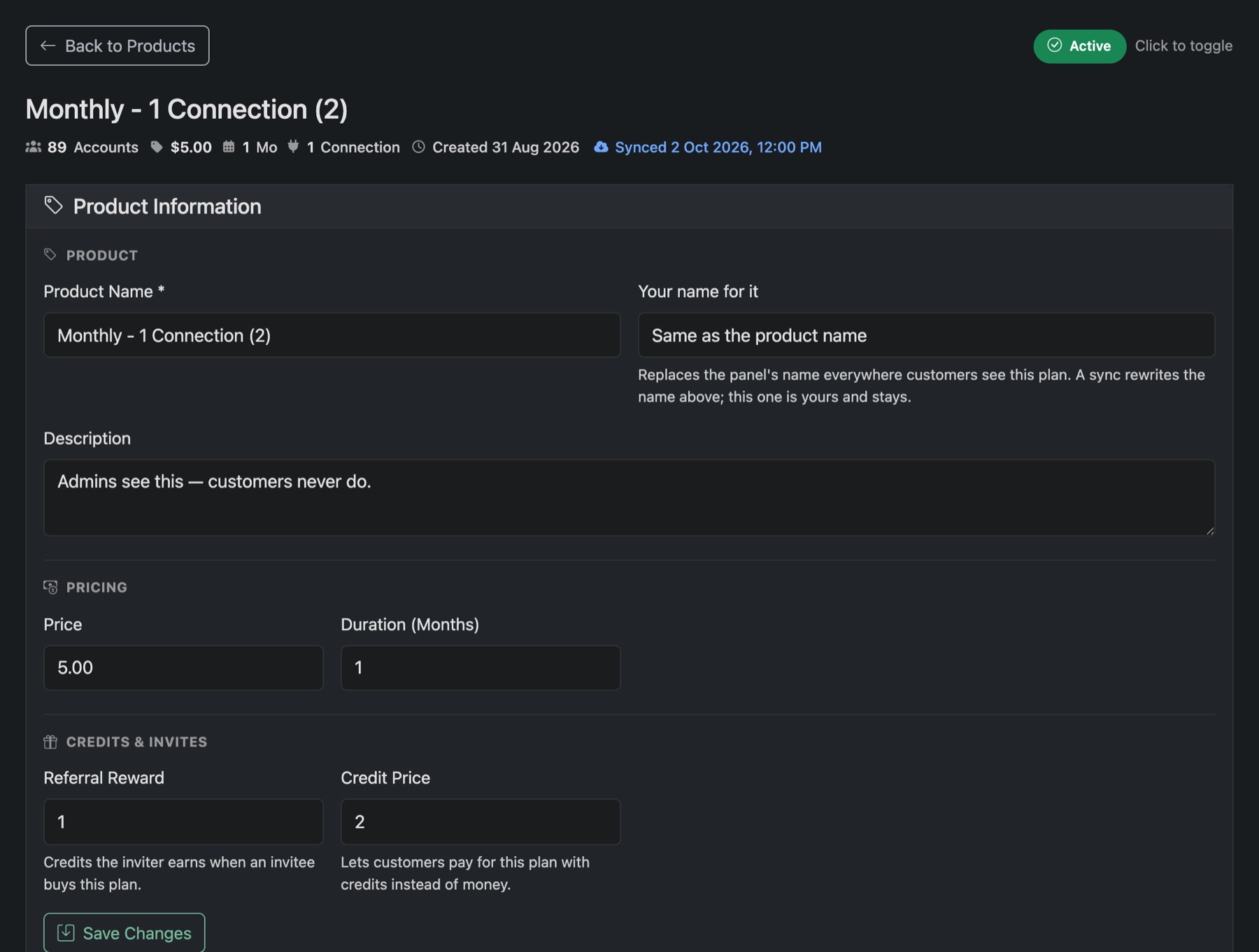This screenshot has height=952, width=1259.
Task: Click the '1 Connection' summary text
Action: click(353, 147)
